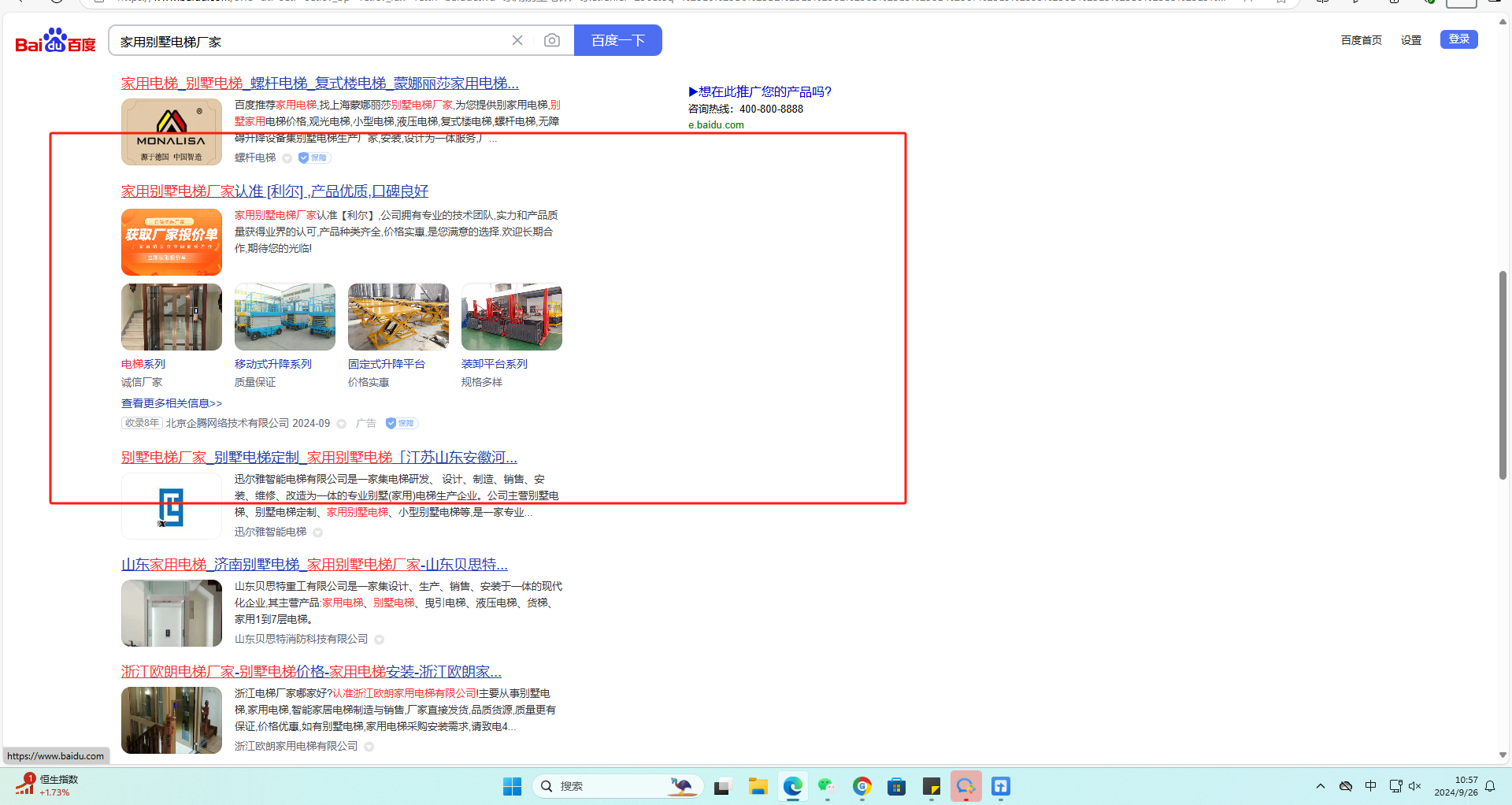Click the 迅尔雅智能电梯 source link

(x=271, y=532)
